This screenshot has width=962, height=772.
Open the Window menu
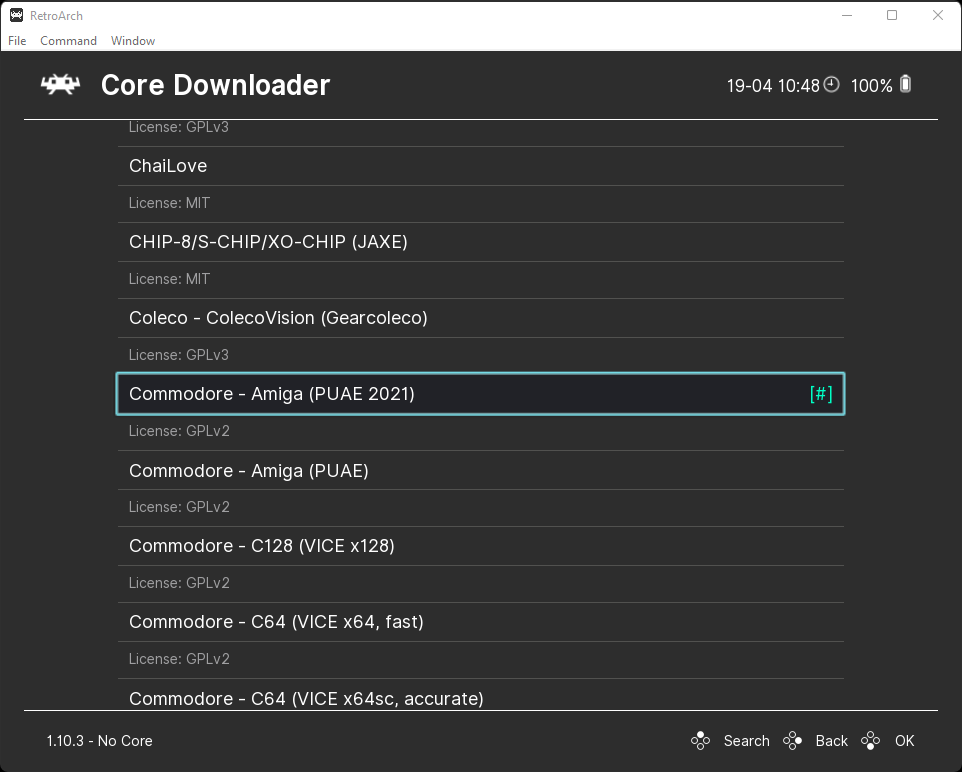click(x=133, y=41)
